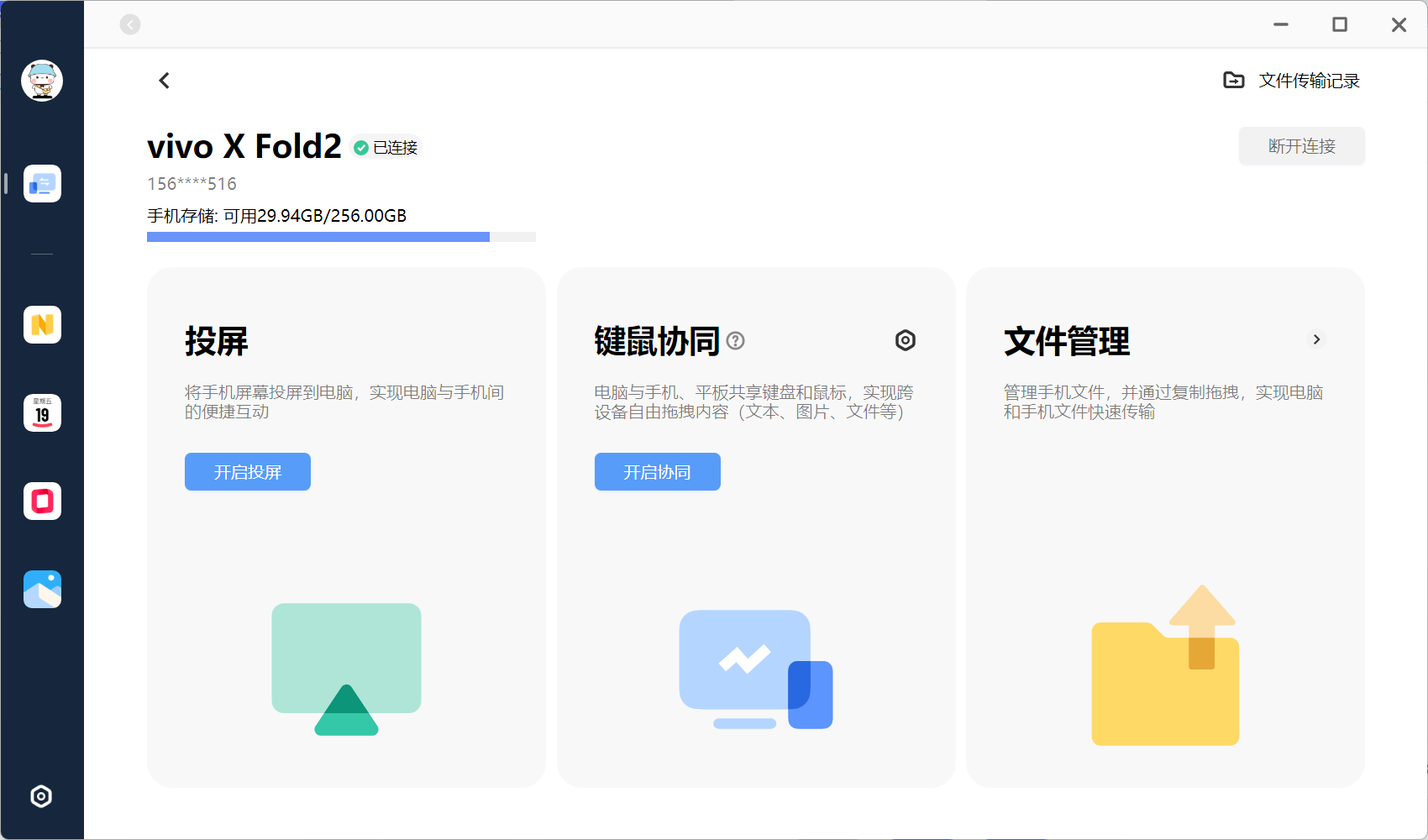Open 文件传输记录 link
This screenshot has width=1428, height=840.
[1310, 81]
